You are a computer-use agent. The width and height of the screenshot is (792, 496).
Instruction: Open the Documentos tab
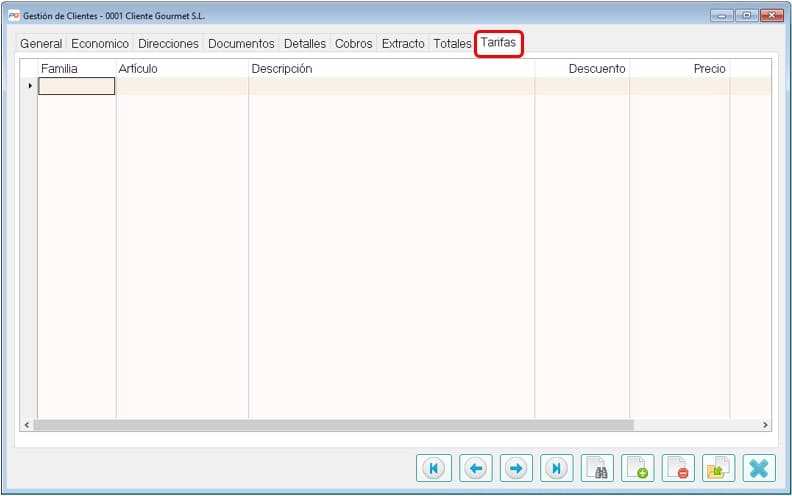coord(241,43)
